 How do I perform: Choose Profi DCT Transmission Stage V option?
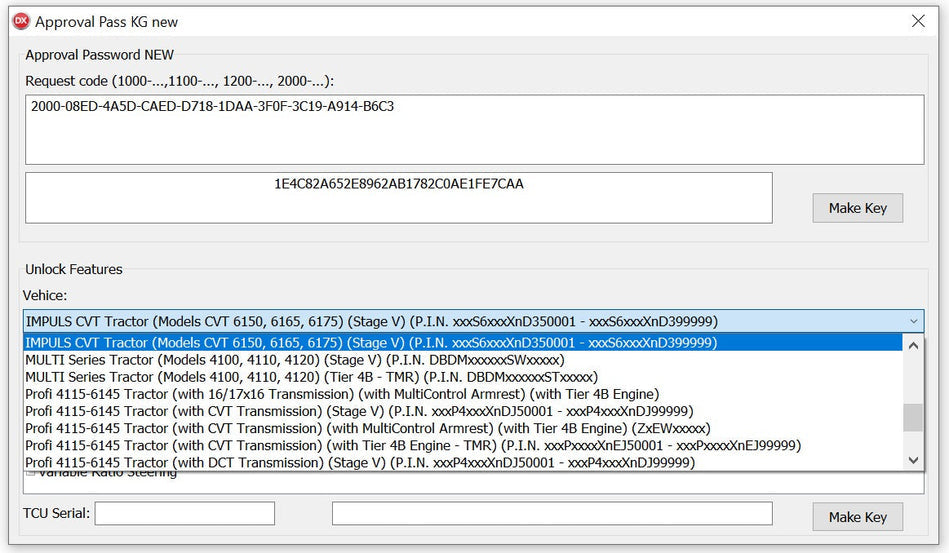tap(359, 462)
